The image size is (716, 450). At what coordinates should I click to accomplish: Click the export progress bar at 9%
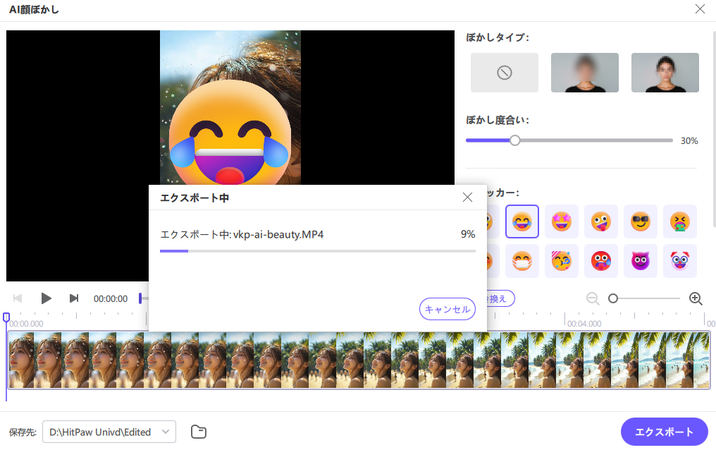(x=317, y=251)
